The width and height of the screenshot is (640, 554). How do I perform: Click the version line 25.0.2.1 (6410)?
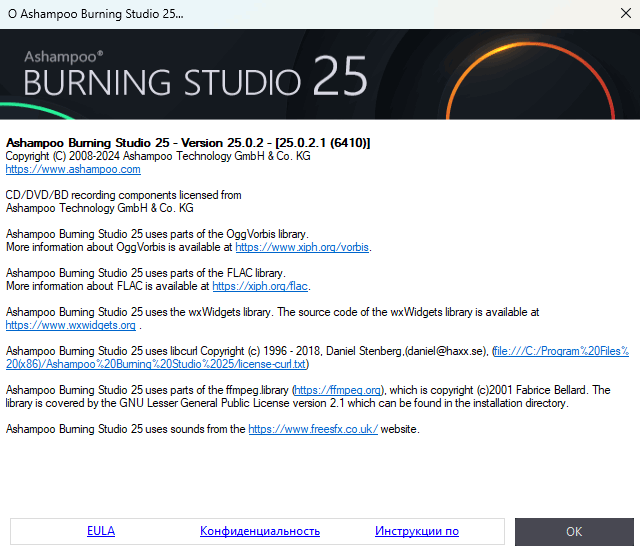click(x=188, y=142)
